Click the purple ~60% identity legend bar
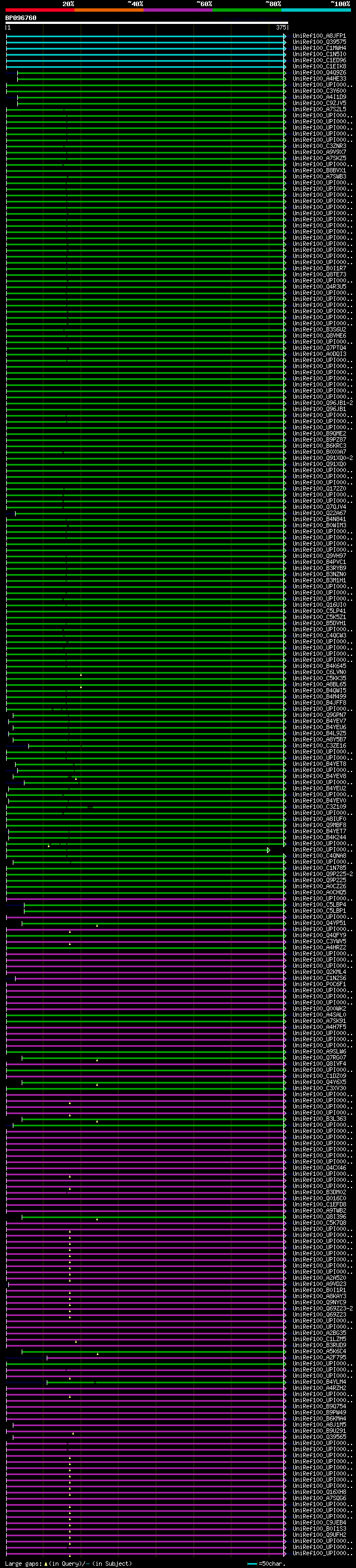 (x=179, y=10)
